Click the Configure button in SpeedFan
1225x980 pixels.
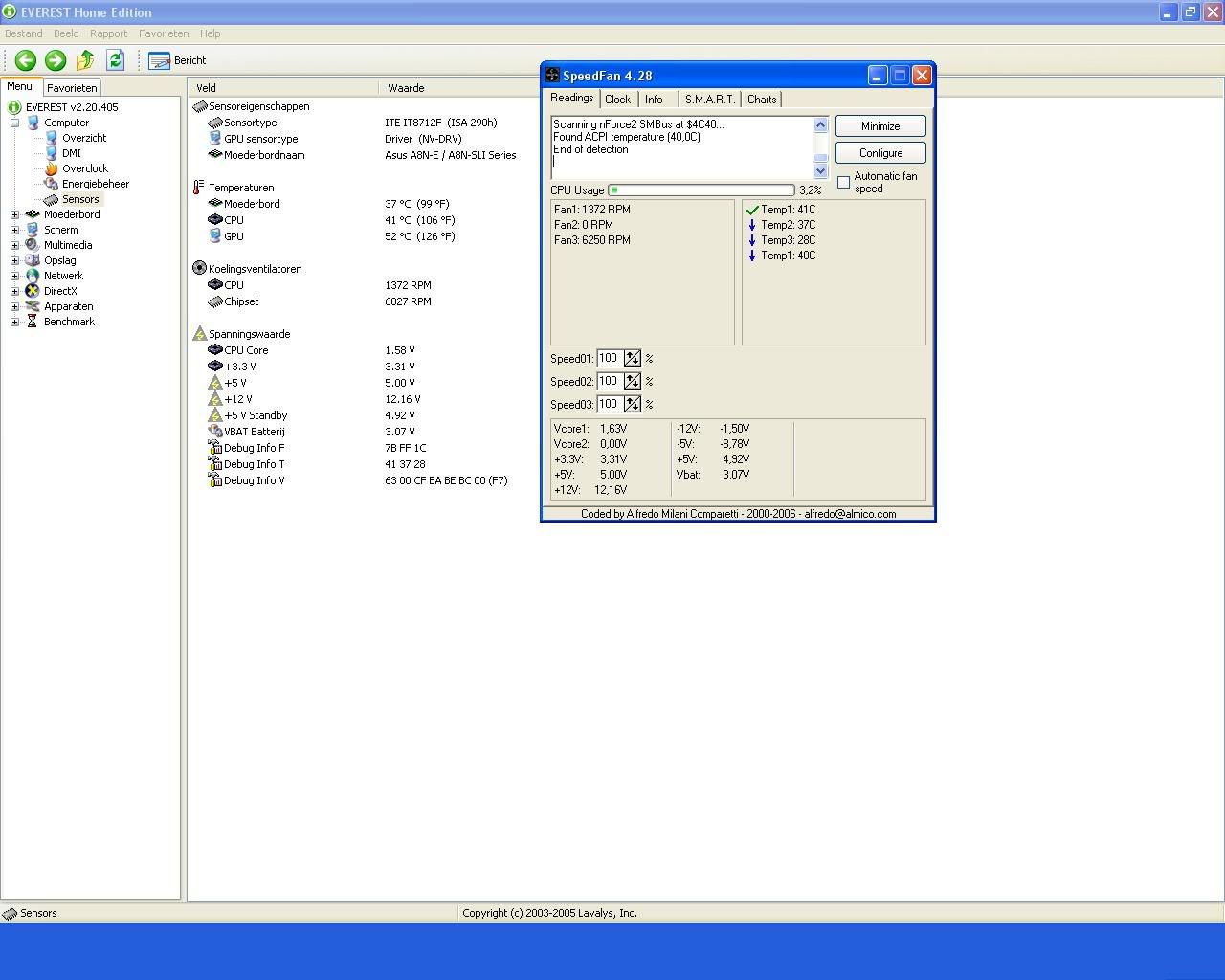(880, 153)
